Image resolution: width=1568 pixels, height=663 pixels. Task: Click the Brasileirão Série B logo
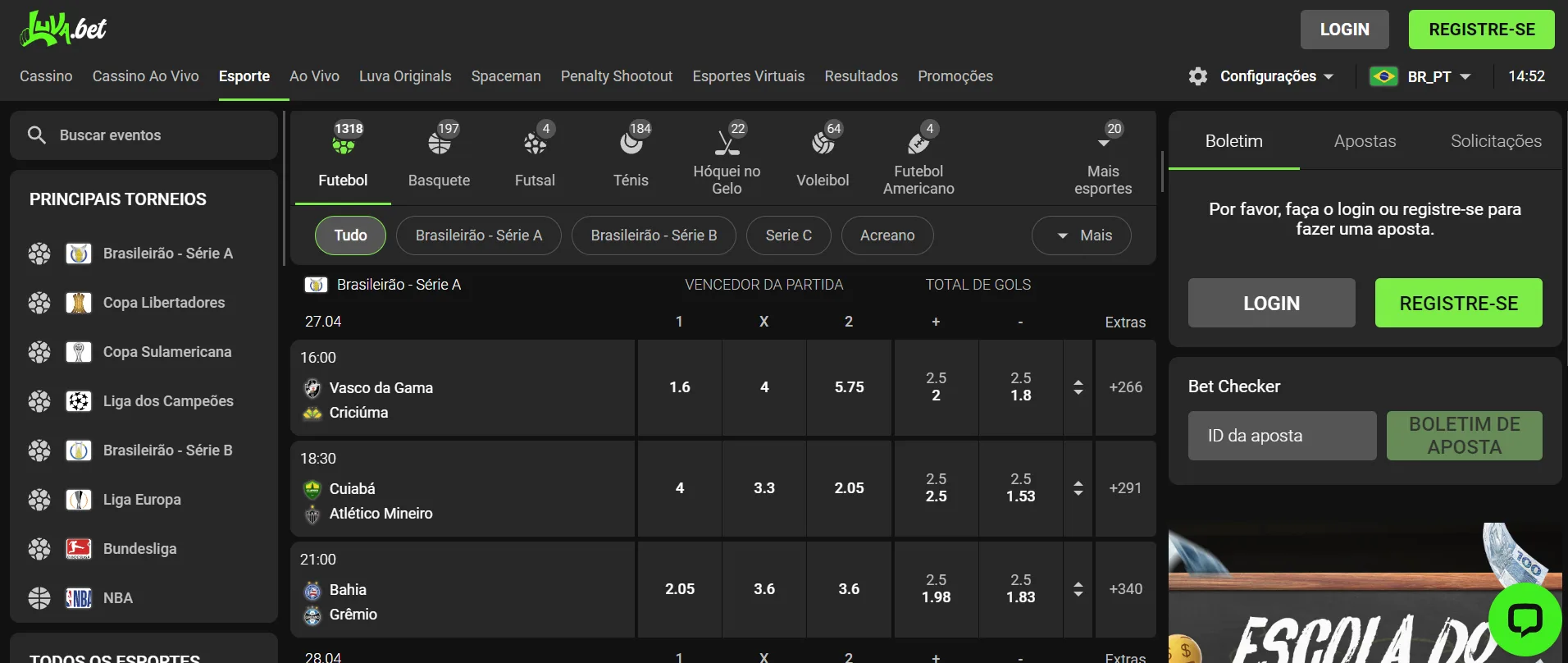coord(79,450)
